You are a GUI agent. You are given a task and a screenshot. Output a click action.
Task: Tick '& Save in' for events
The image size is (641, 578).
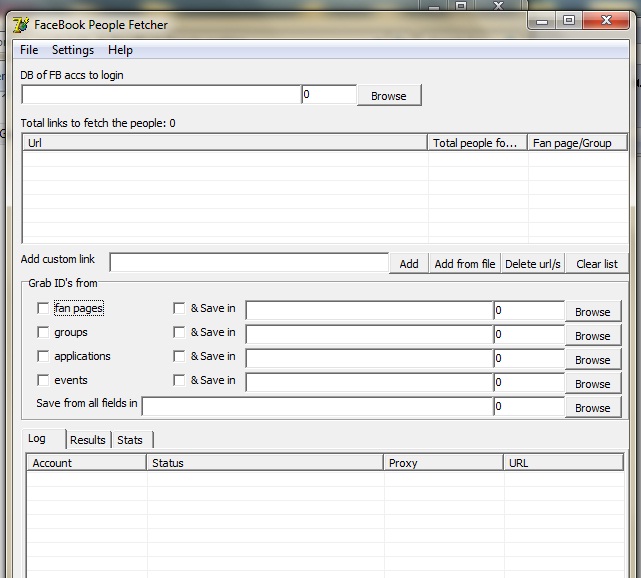coord(179,380)
